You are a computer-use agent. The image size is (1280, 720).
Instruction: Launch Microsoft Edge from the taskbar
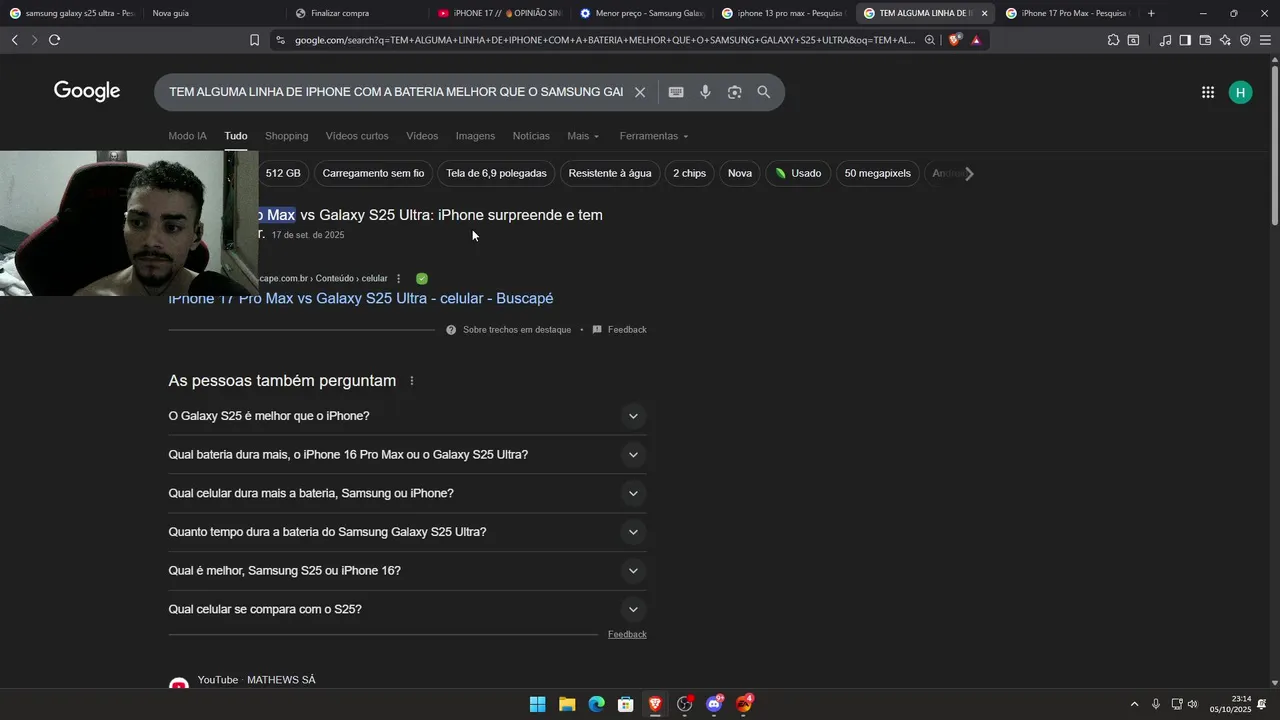[x=596, y=704]
